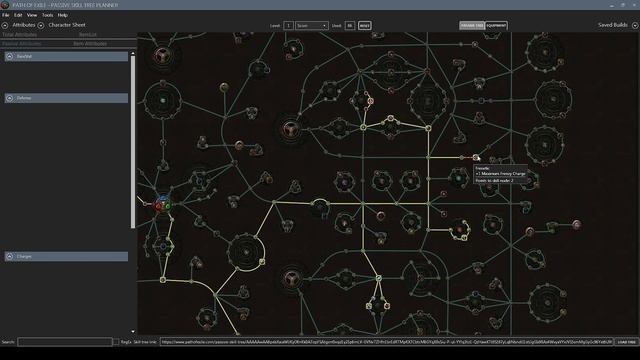Open the character class dropdown
The height and width of the screenshot is (360, 640).
pos(311,25)
